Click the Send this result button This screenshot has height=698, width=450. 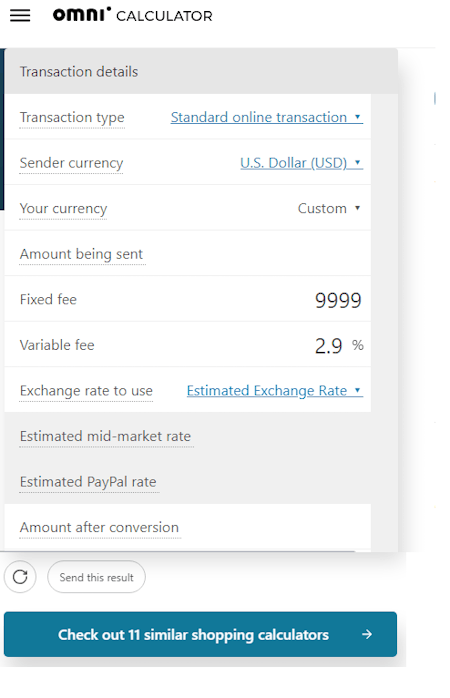pos(97,577)
